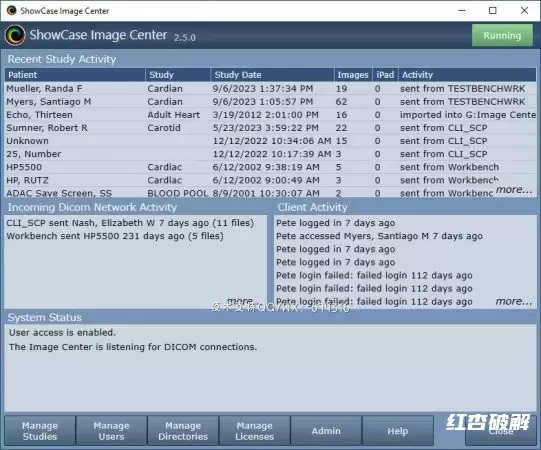This screenshot has height=450, width=541.
Task: Click the Recent Study Activity heading
Action: click(x=62, y=59)
